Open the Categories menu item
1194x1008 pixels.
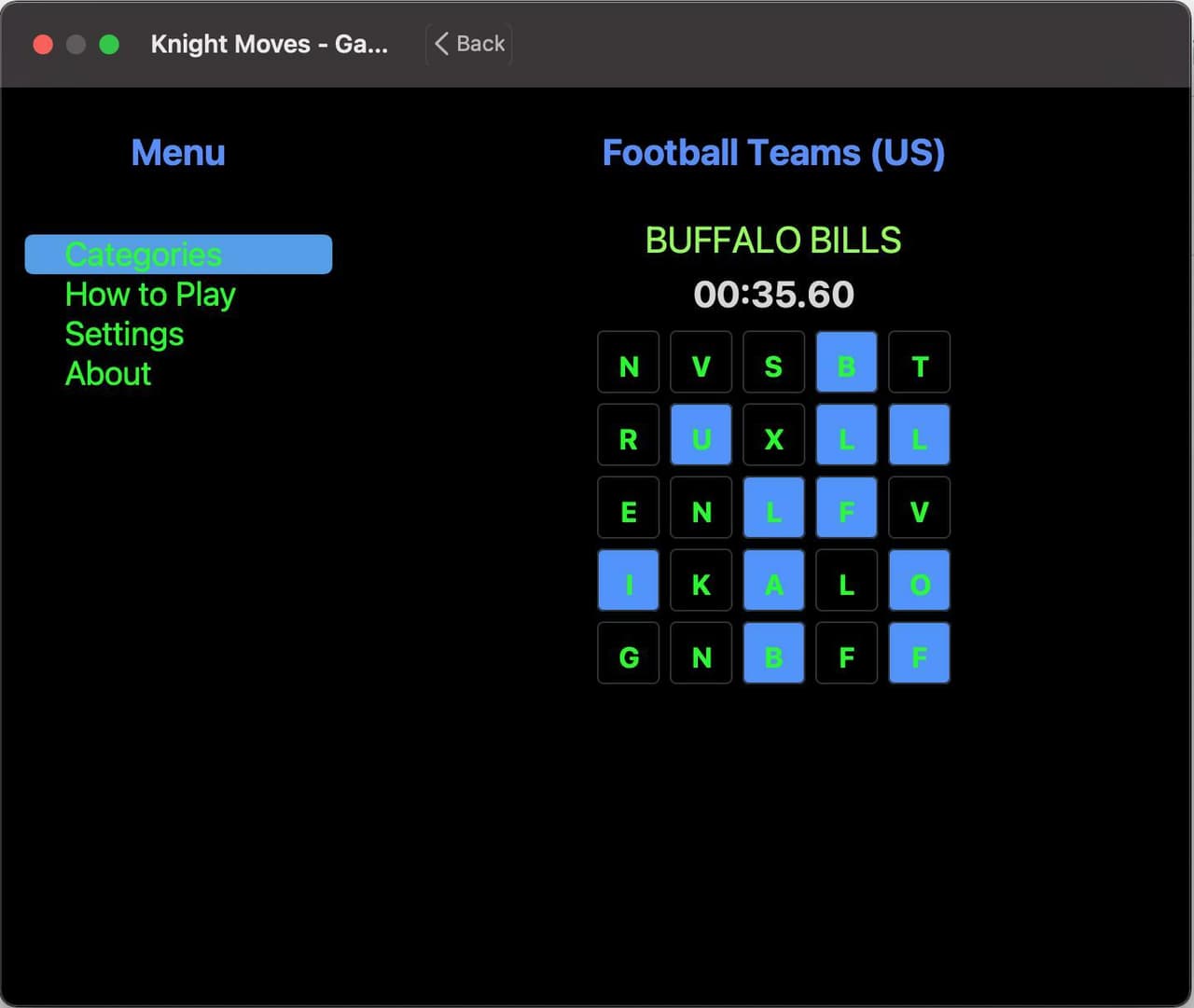click(178, 255)
